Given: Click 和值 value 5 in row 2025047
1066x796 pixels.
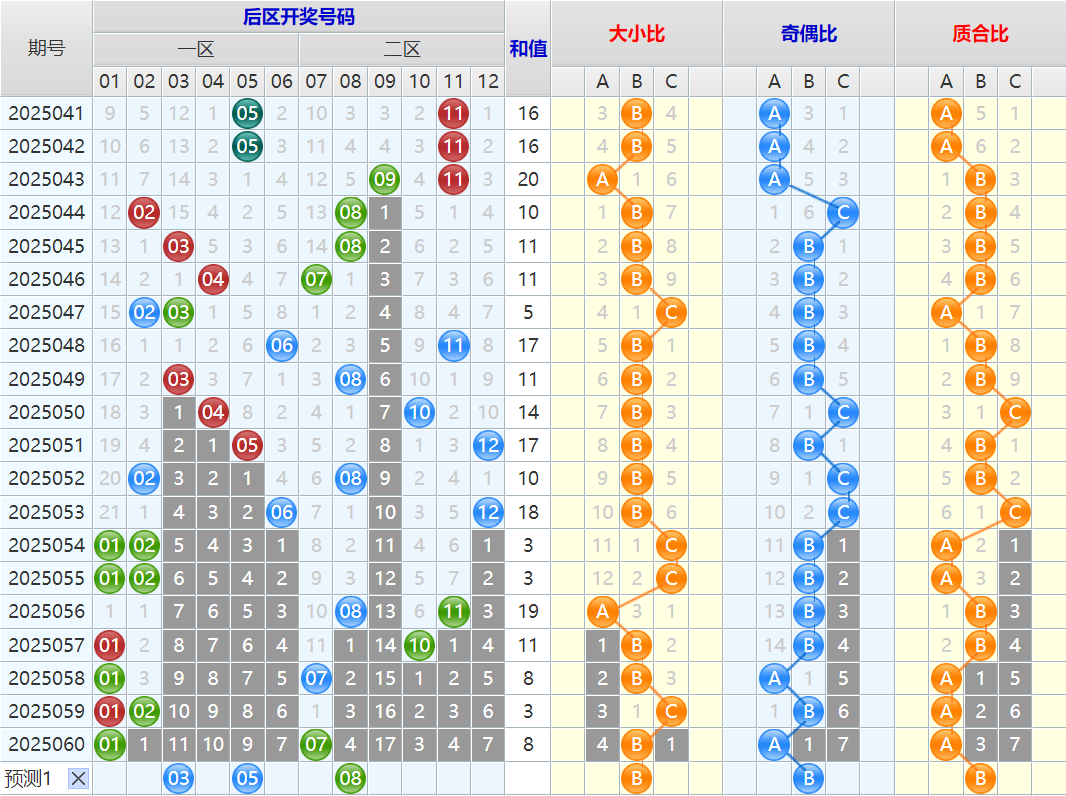Looking at the screenshot, I should pos(528,313).
